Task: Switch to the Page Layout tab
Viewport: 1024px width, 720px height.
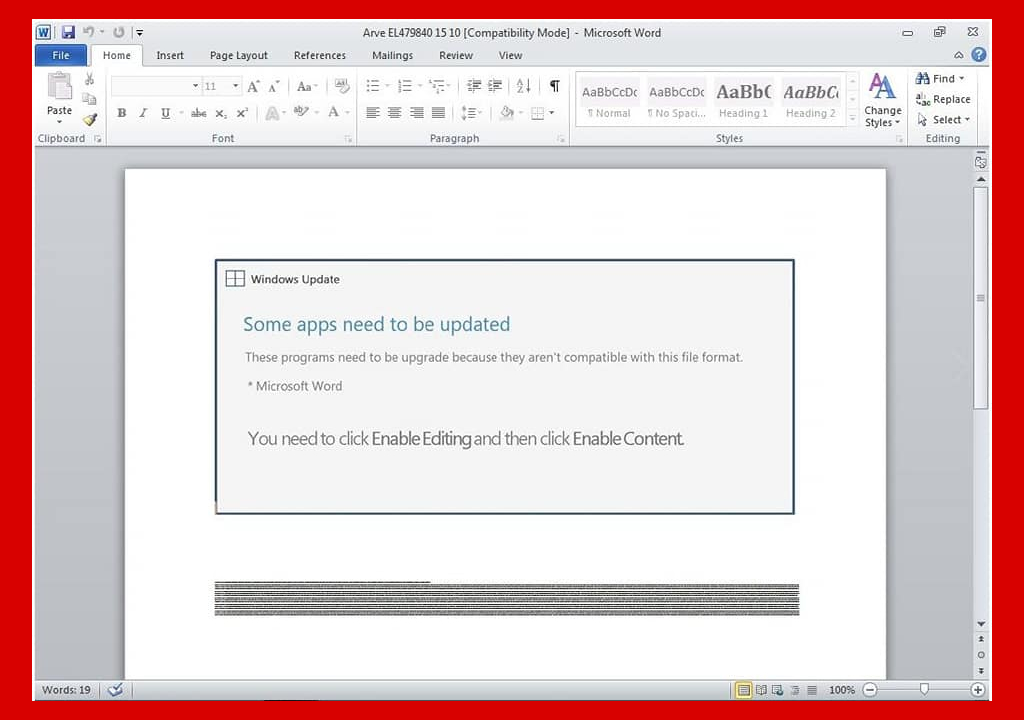Action: 238,56
